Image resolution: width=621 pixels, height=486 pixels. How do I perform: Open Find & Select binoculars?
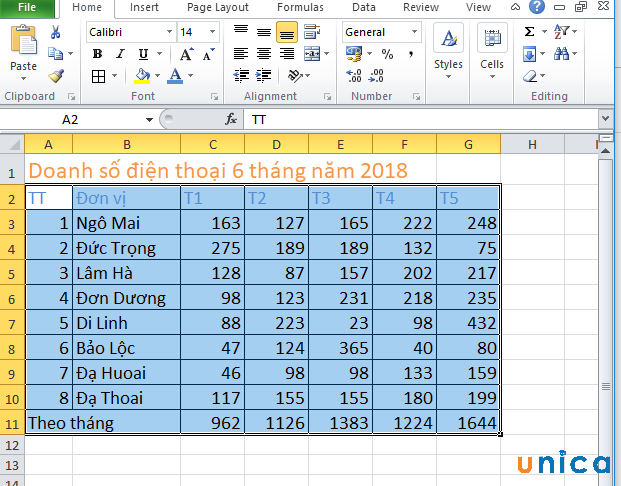562,53
